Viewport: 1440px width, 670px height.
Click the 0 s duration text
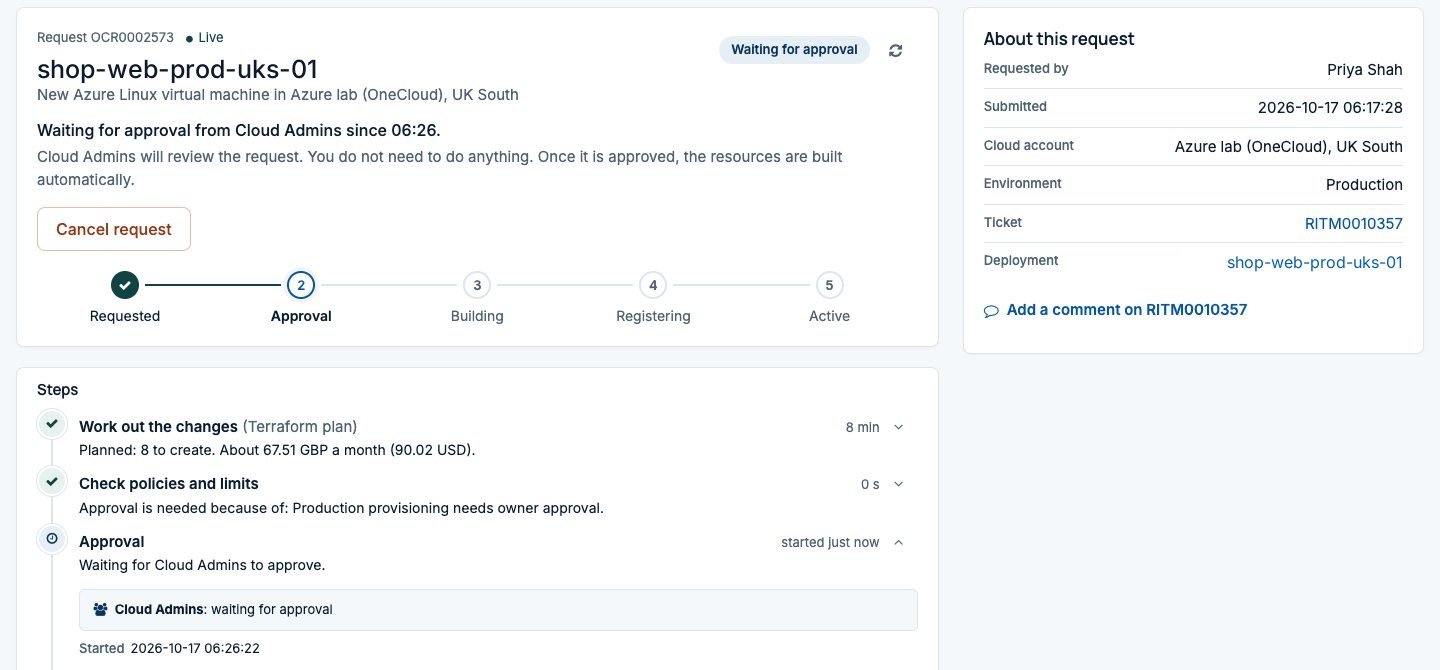870,484
